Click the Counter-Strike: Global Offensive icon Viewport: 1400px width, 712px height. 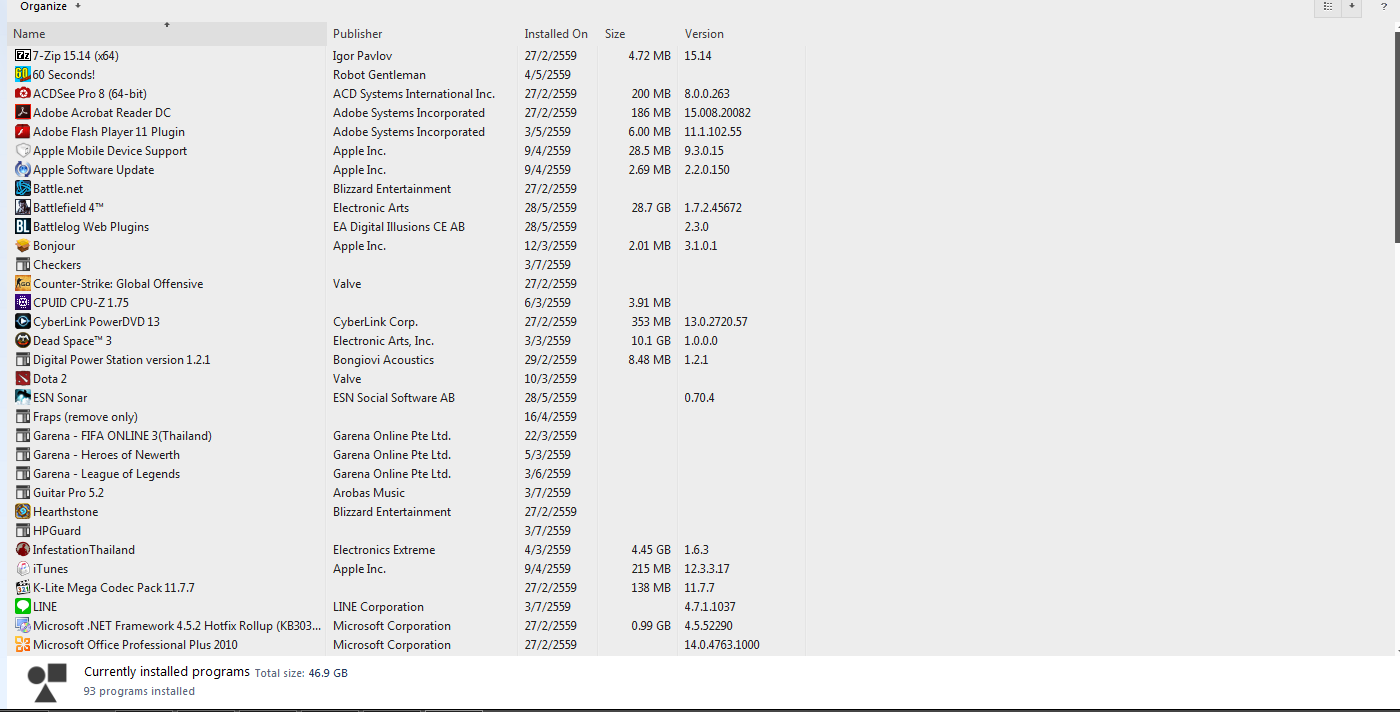tap(23, 284)
